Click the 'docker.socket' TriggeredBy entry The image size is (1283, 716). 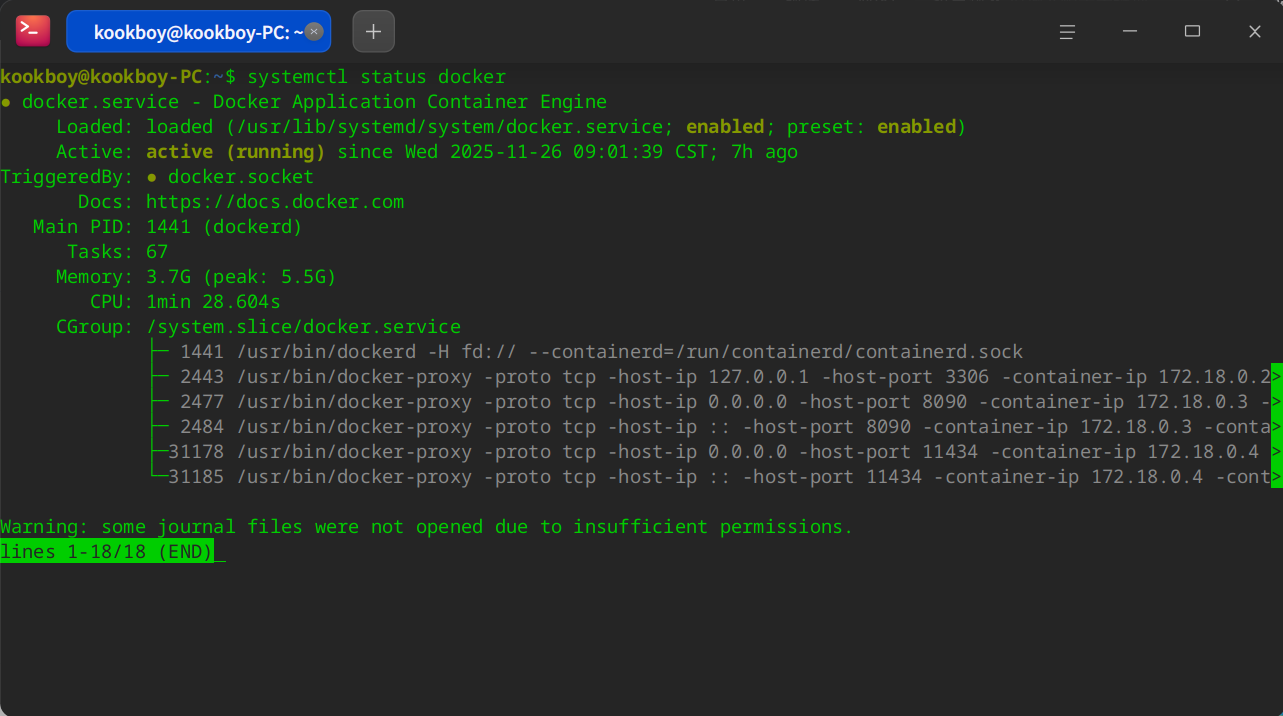[241, 177]
